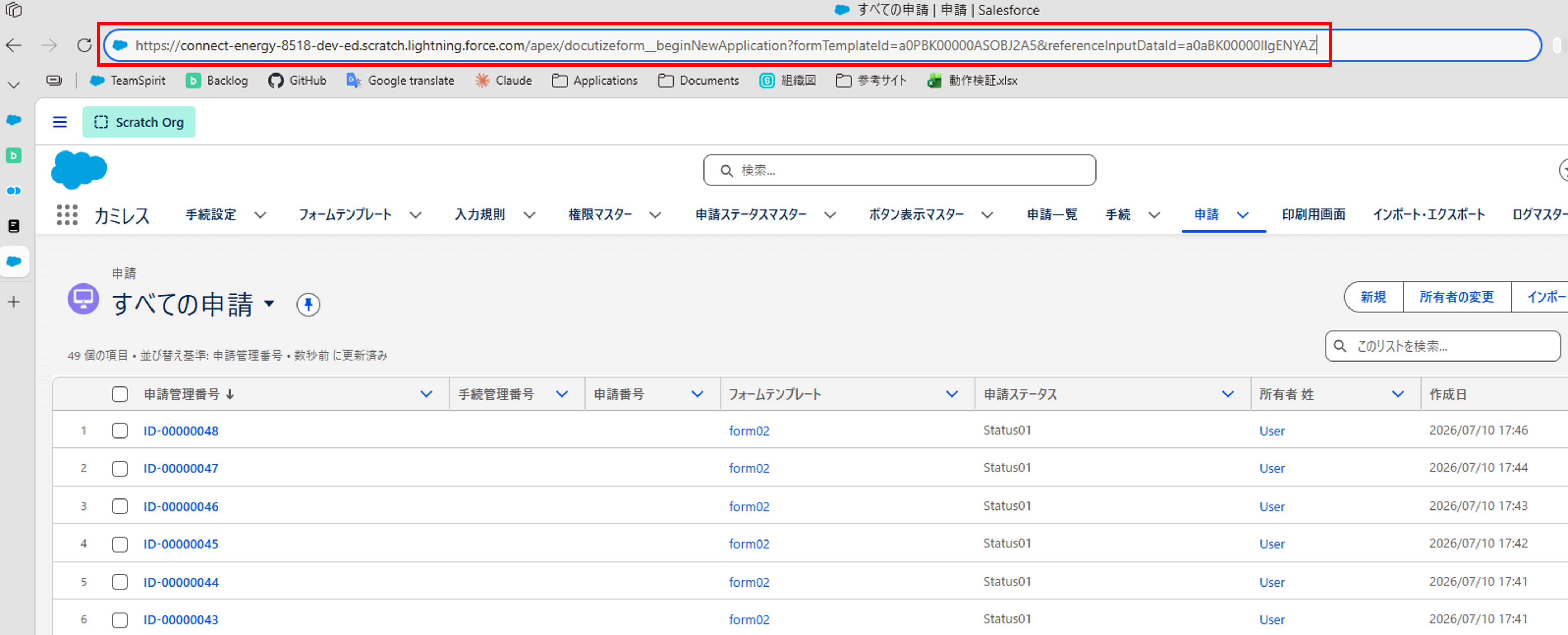Open form02 link in ID-00000047 row
The width and height of the screenshot is (1568, 635).
coord(749,468)
